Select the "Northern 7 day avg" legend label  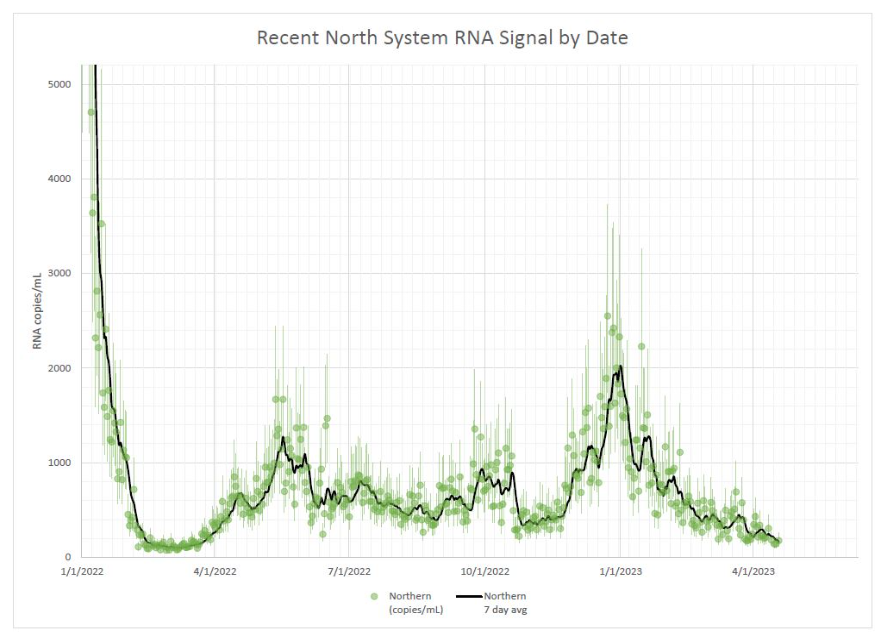506,602
